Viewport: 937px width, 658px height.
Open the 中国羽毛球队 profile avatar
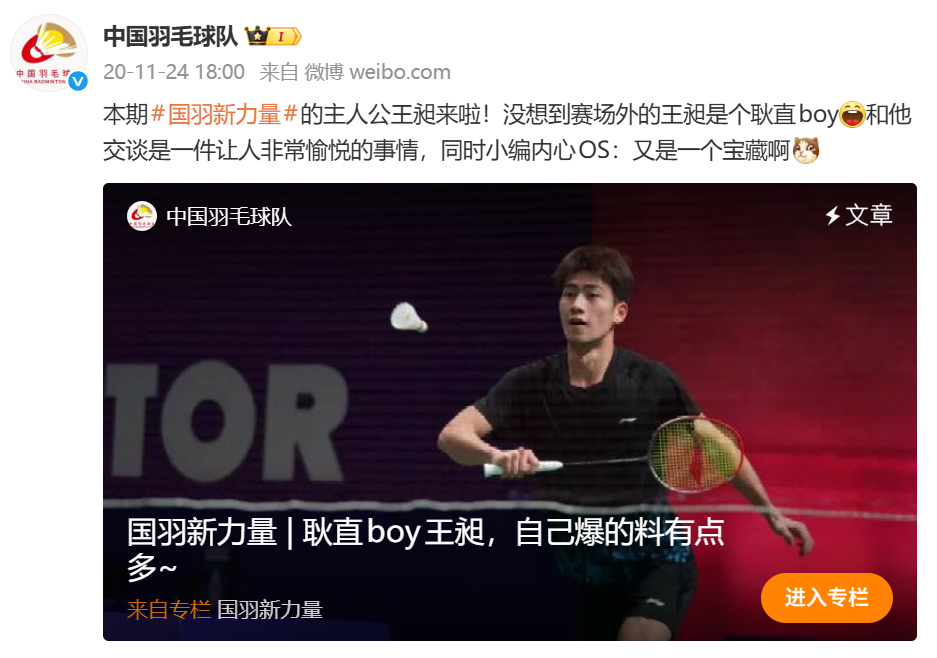coord(48,53)
